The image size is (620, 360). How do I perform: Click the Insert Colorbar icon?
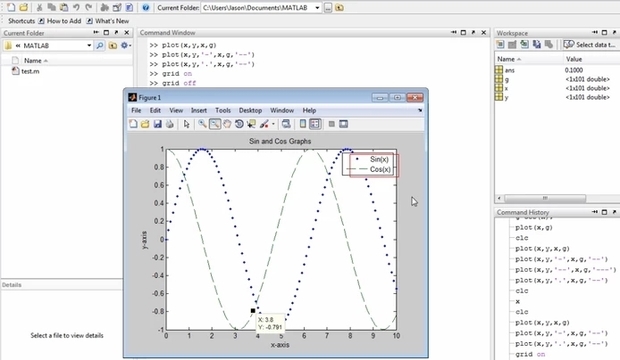[x=303, y=124]
